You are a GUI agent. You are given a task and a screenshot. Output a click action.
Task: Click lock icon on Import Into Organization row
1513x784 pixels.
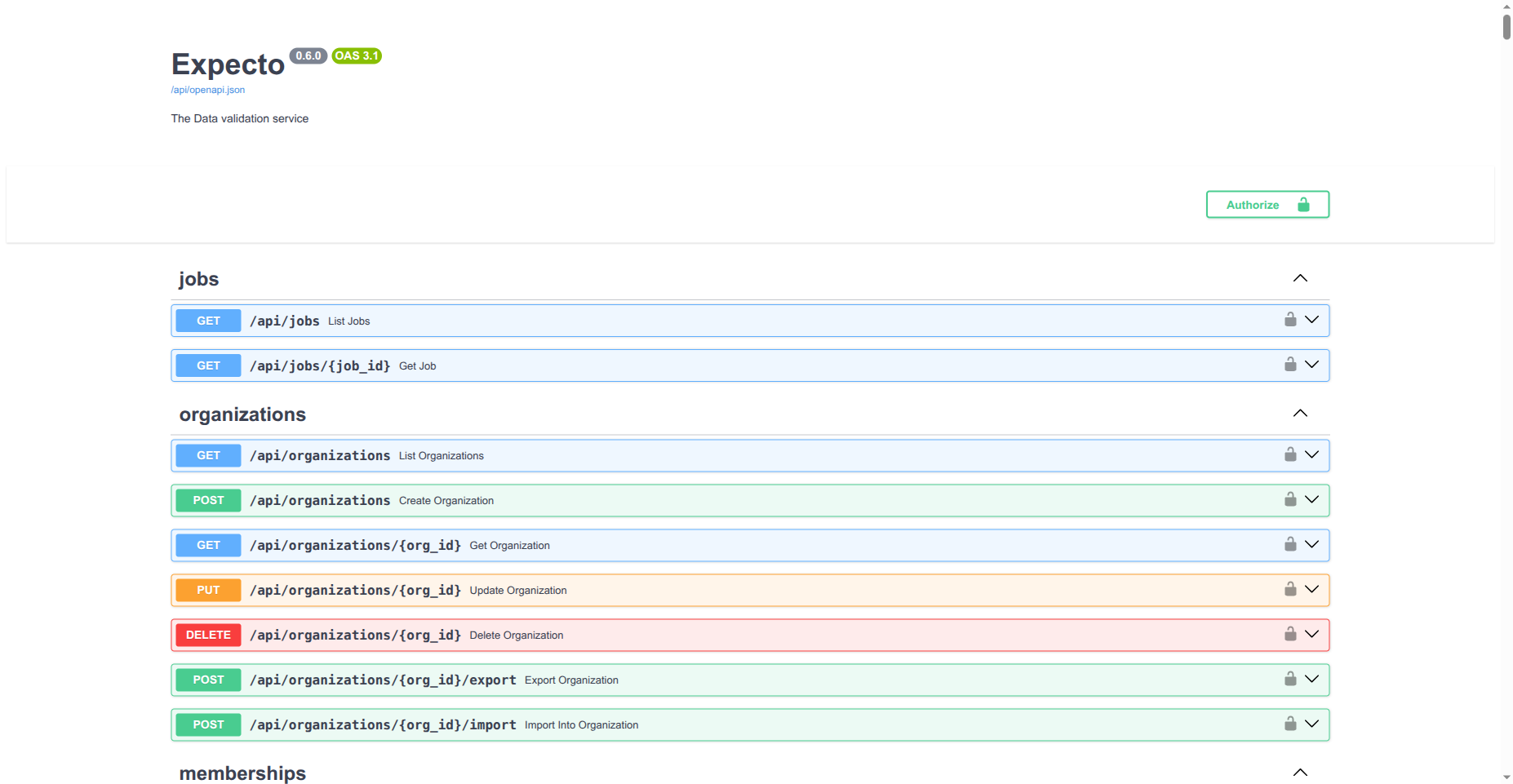tap(1290, 724)
